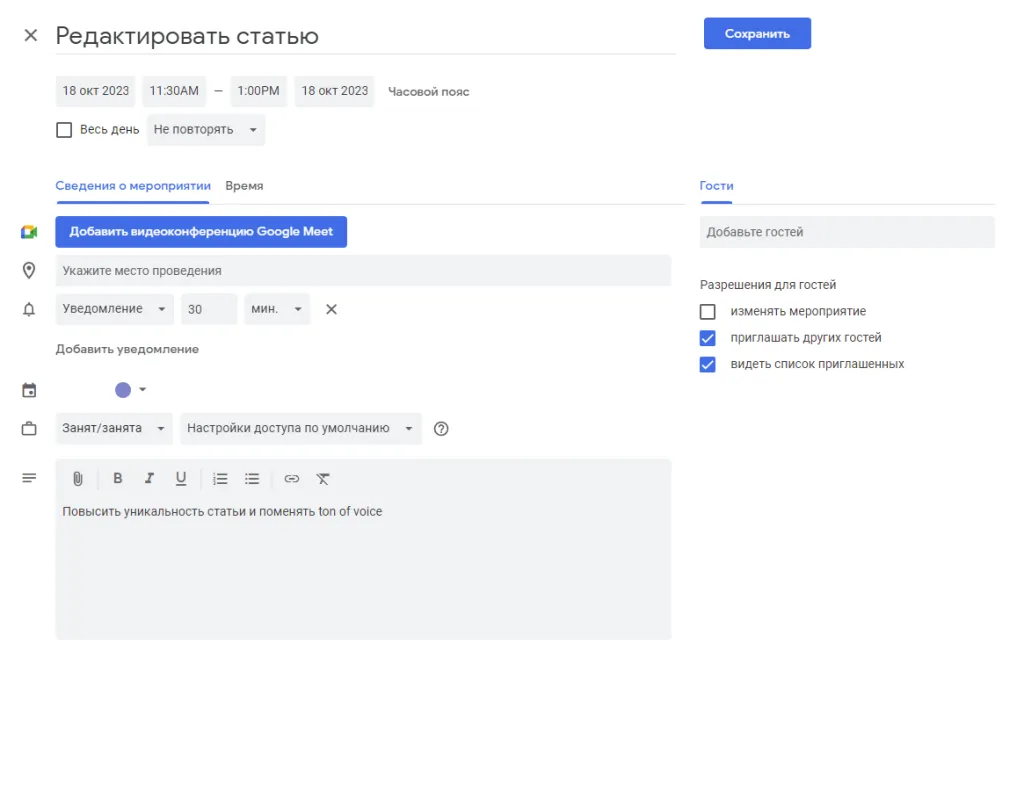The image size is (1024, 788).
Task: Remove the 30-minute notification with the X icon
Action: coord(331,309)
